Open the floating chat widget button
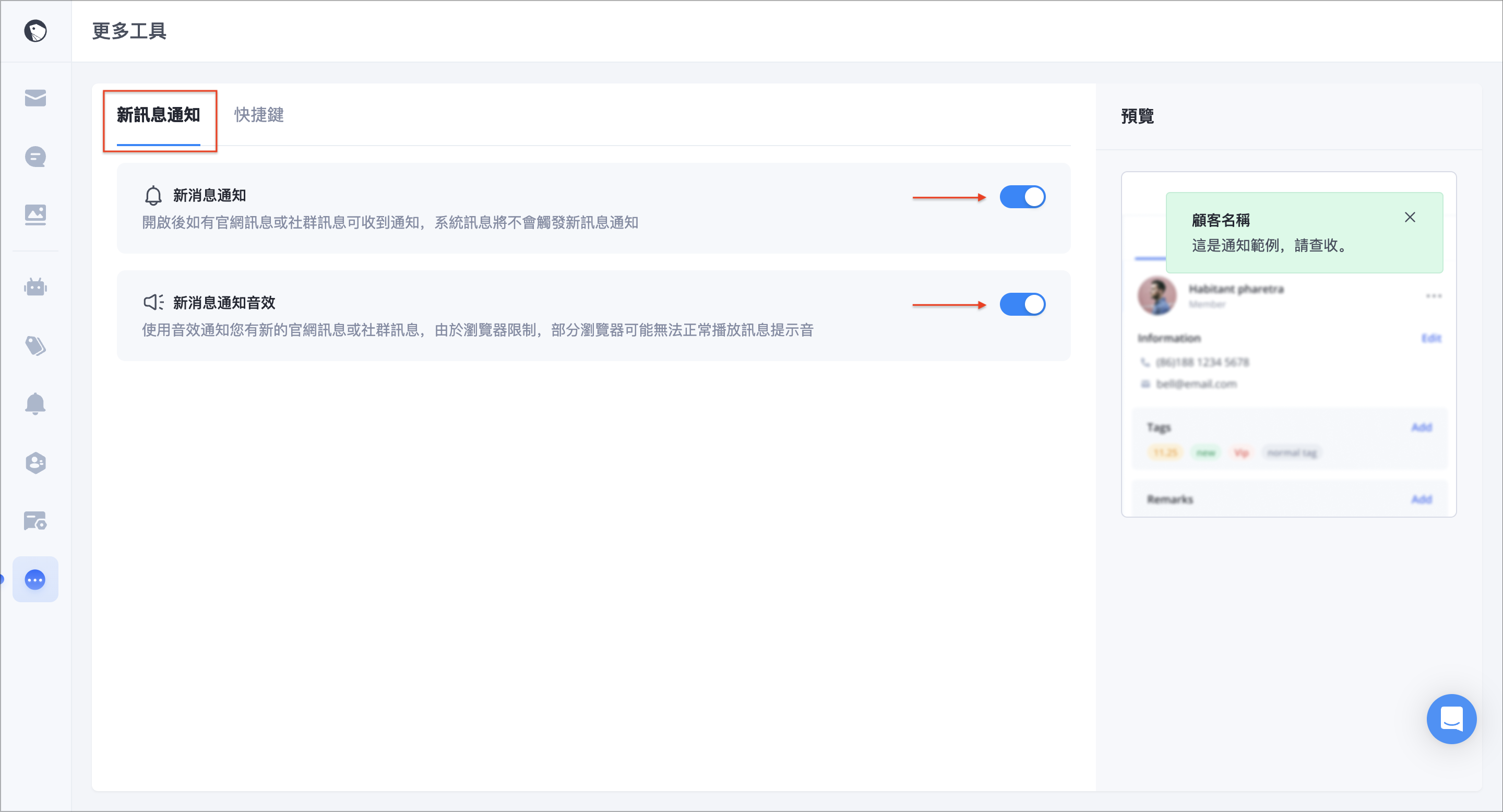This screenshot has height=812, width=1503. (1451, 719)
